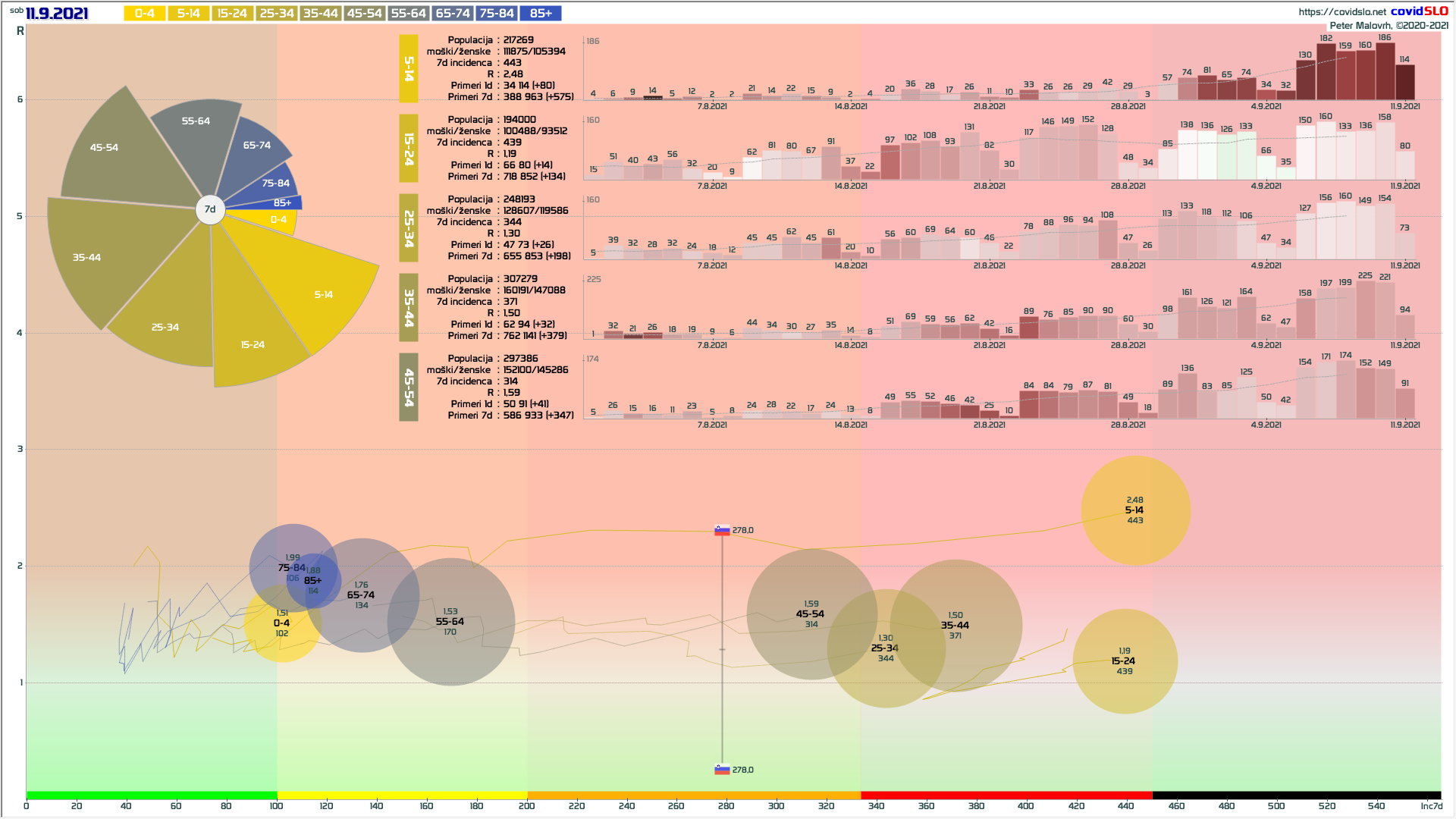Toggle the 55-64 age legend box
This screenshot has width=1456, height=819.
tap(408, 14)
